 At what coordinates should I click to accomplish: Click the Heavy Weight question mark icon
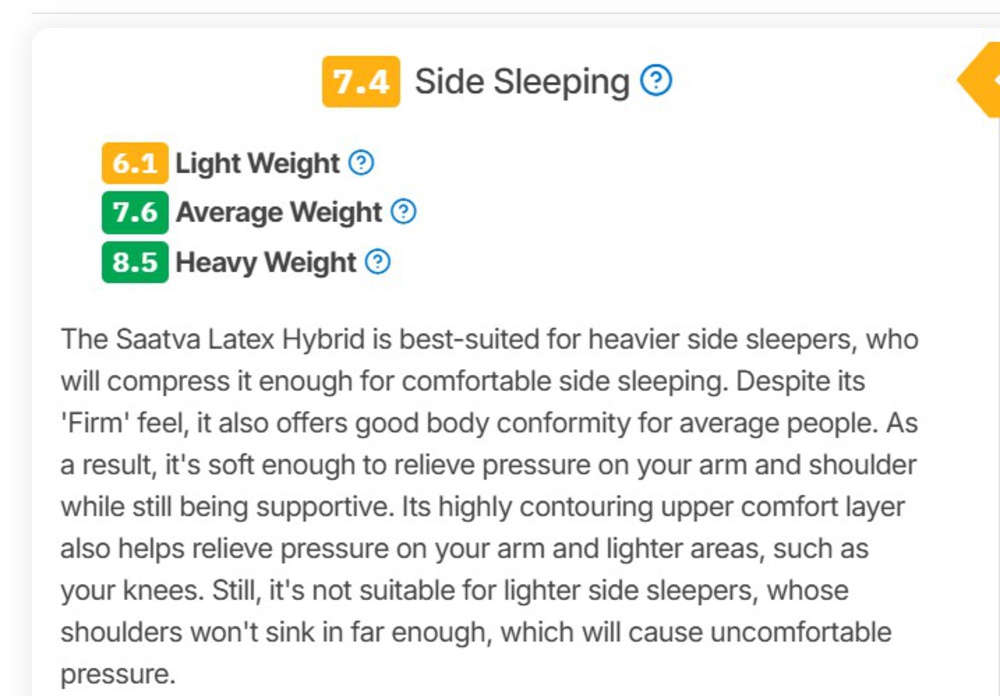click(378, 262)
